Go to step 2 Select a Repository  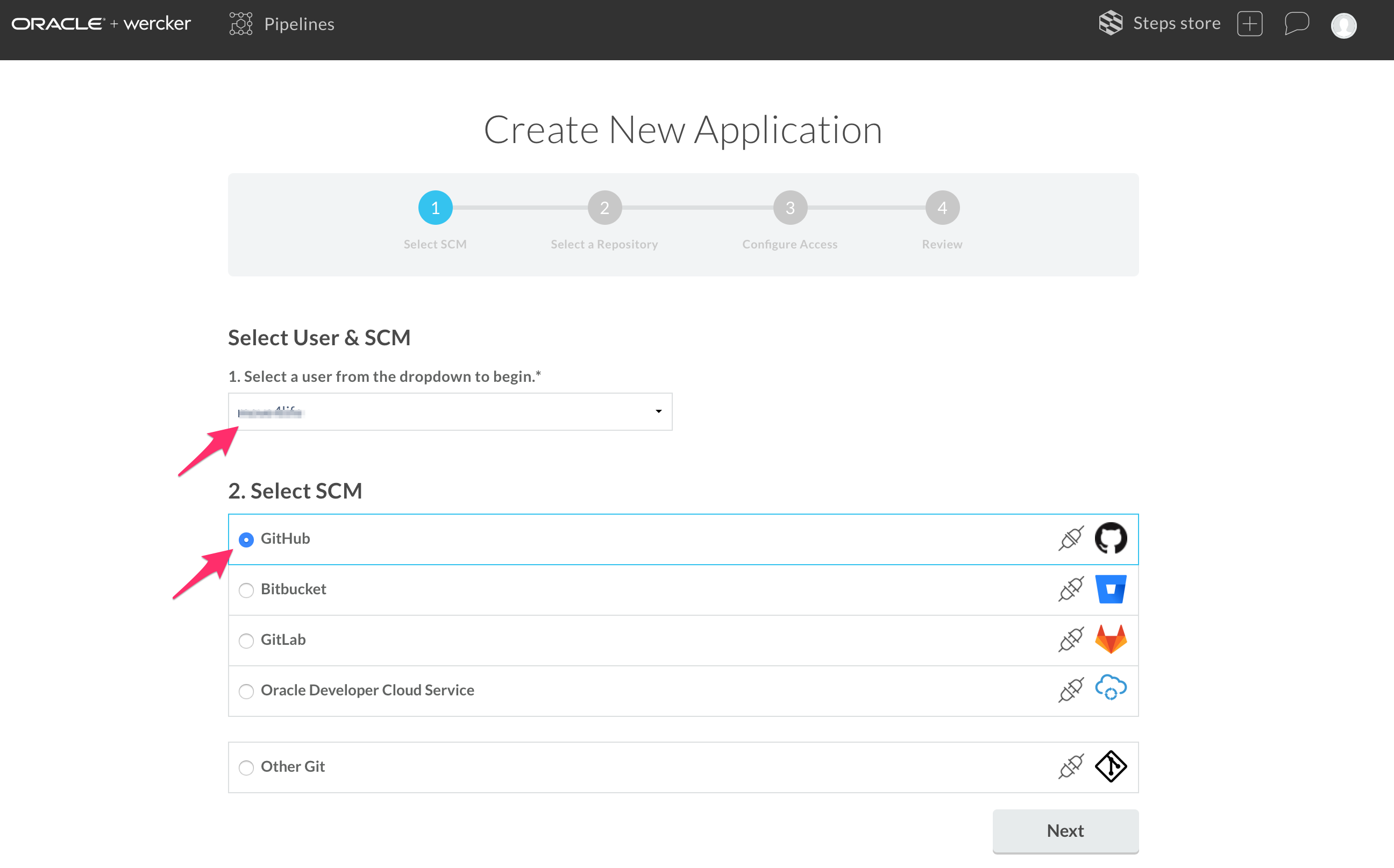604,208
